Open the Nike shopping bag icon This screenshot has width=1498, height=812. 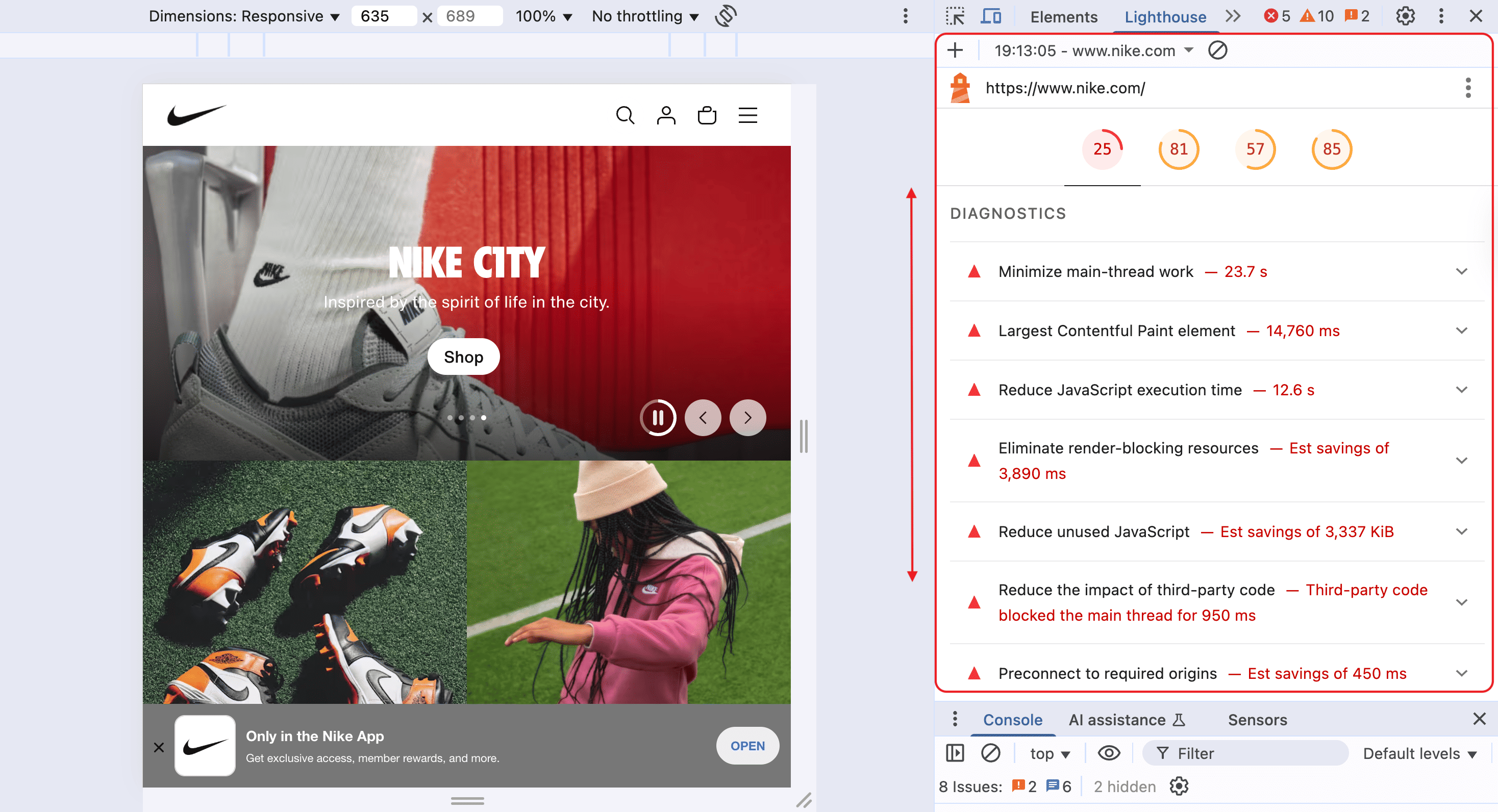707,115
